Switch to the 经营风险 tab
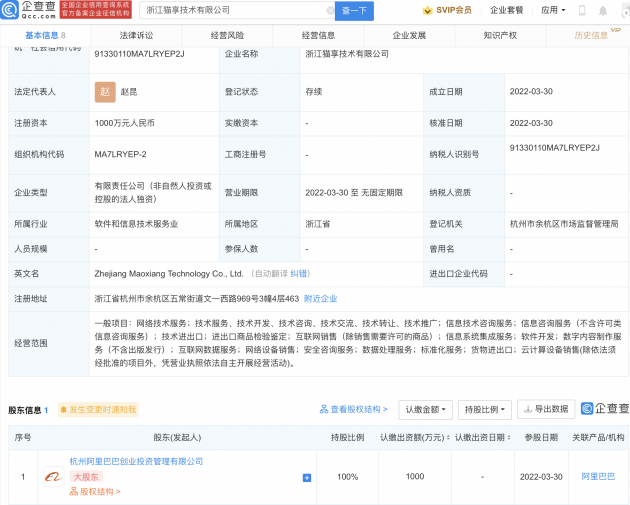The width and height of the screenshot is (630, 505). tap(227, 35)
